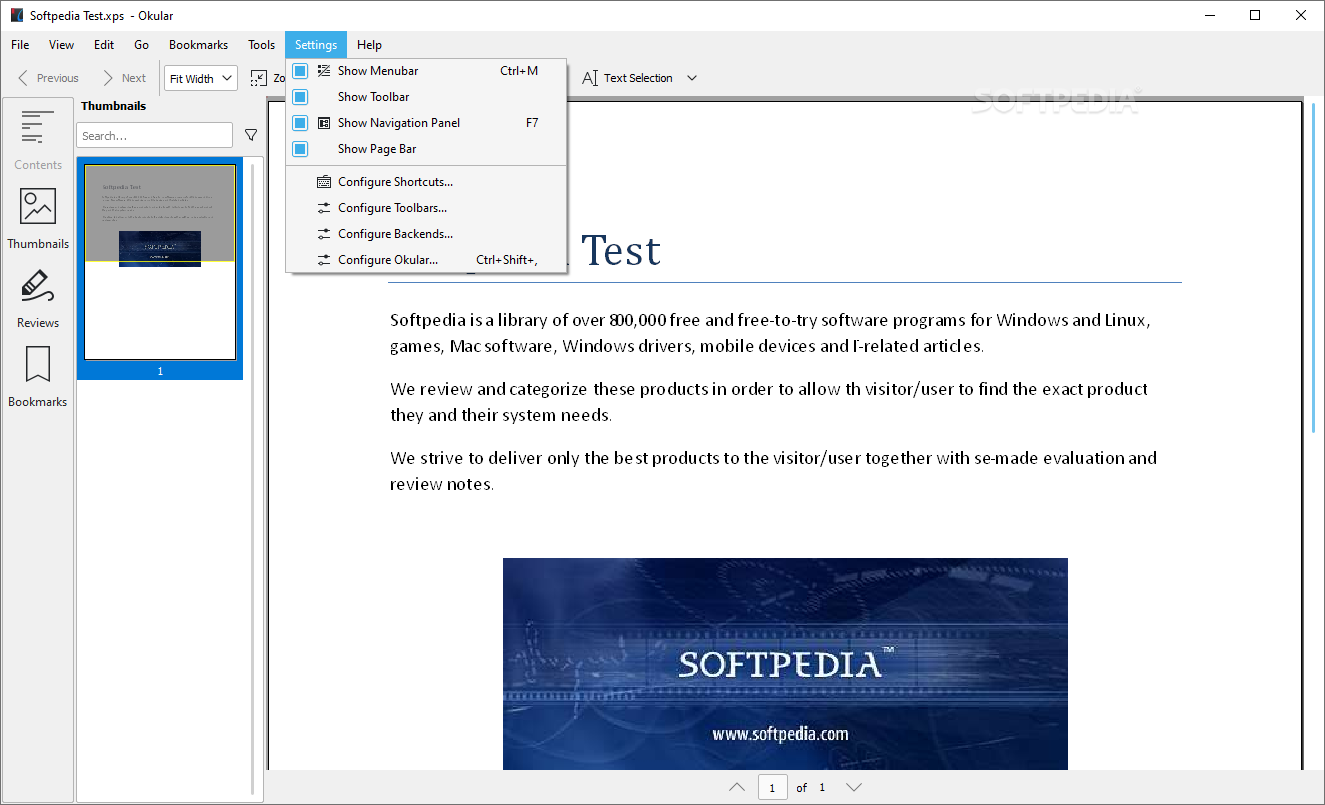The image size is (1325, 805).
Task: Click the Next page toolbar button
Action: [123, 78]
